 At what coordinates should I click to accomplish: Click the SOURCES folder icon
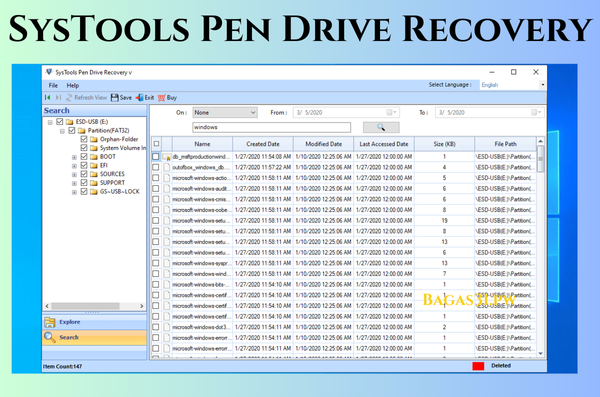[x=94, y=174]
